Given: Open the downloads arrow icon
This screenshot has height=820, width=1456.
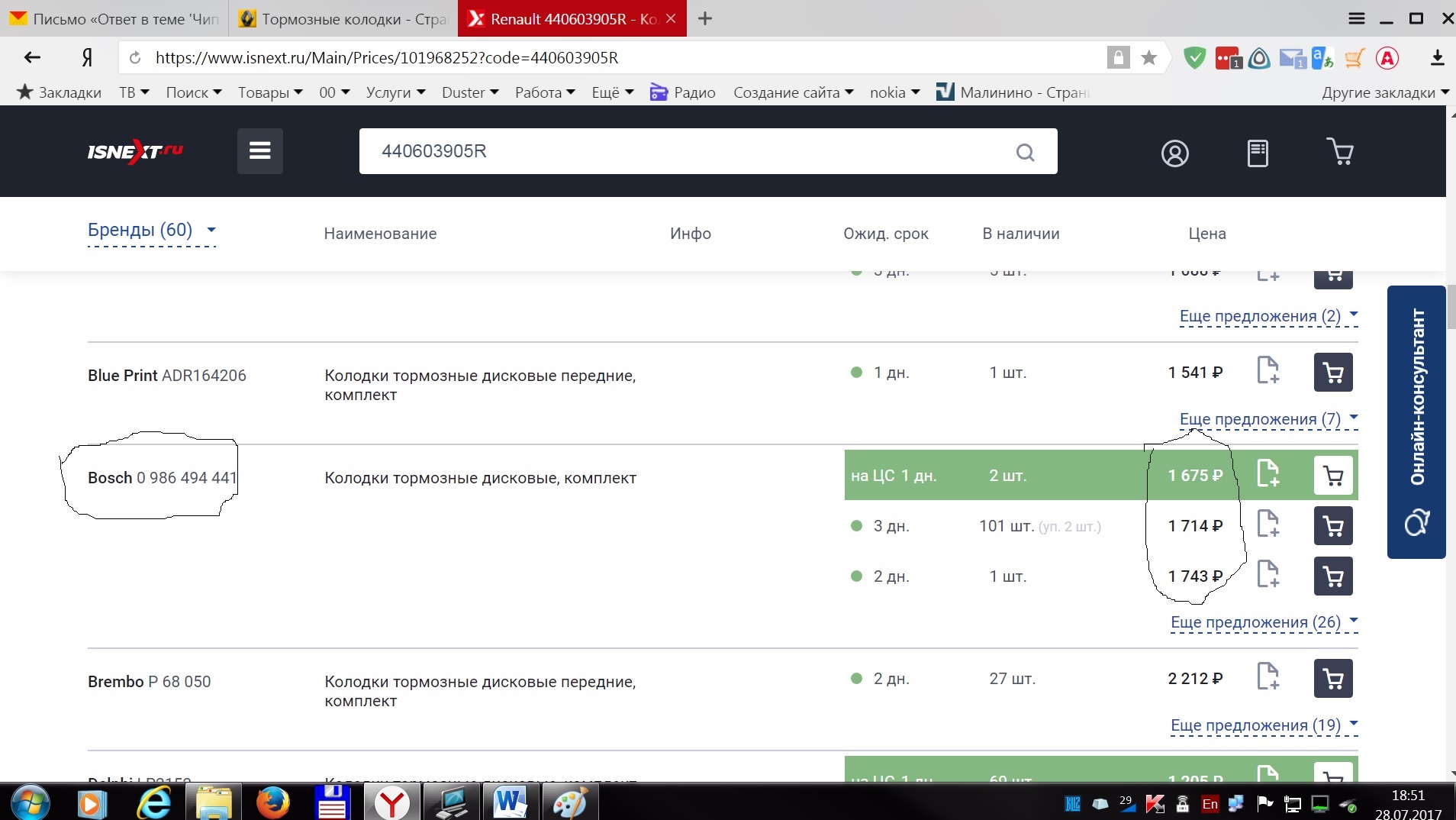Looking at the screenshot, I should pyautogui.click(x=1437, y=57).
